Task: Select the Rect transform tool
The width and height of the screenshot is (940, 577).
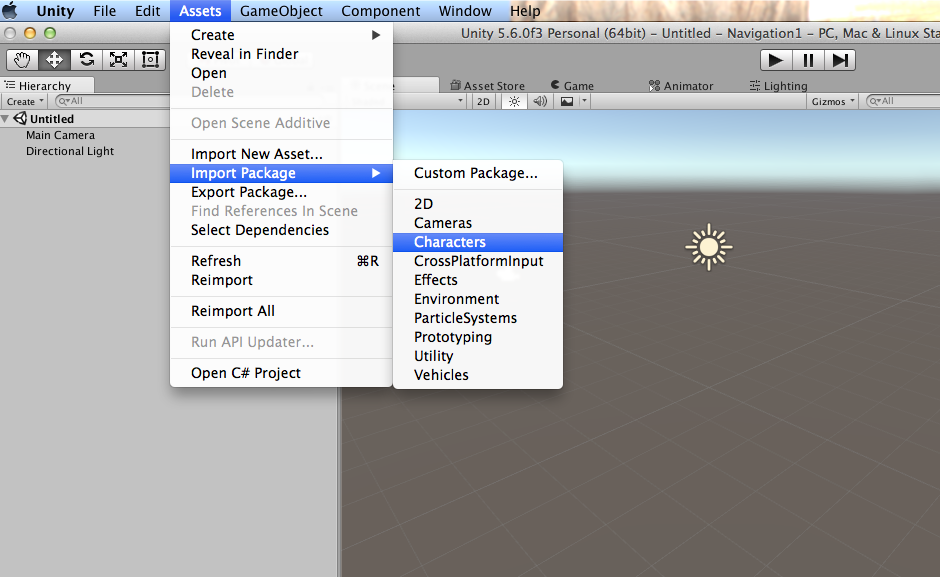Action: pyautogui.click(x=150, y=59)
